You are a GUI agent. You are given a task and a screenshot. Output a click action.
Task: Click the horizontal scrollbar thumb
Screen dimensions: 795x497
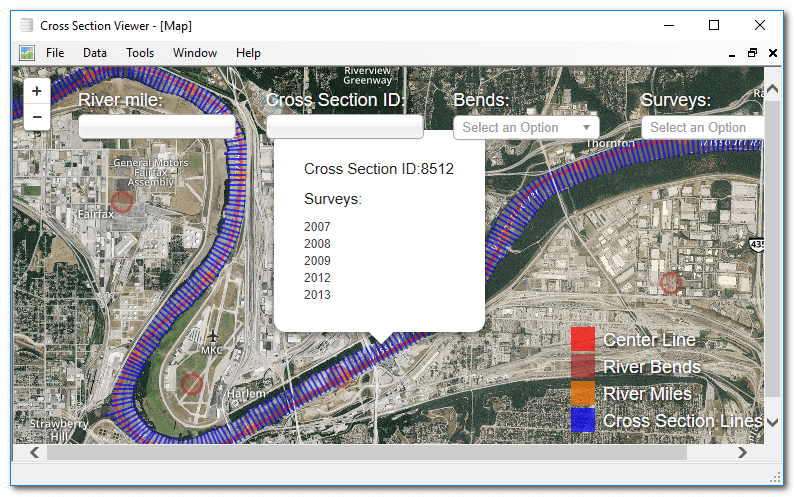pyautogui.click(x=367, y=452)
